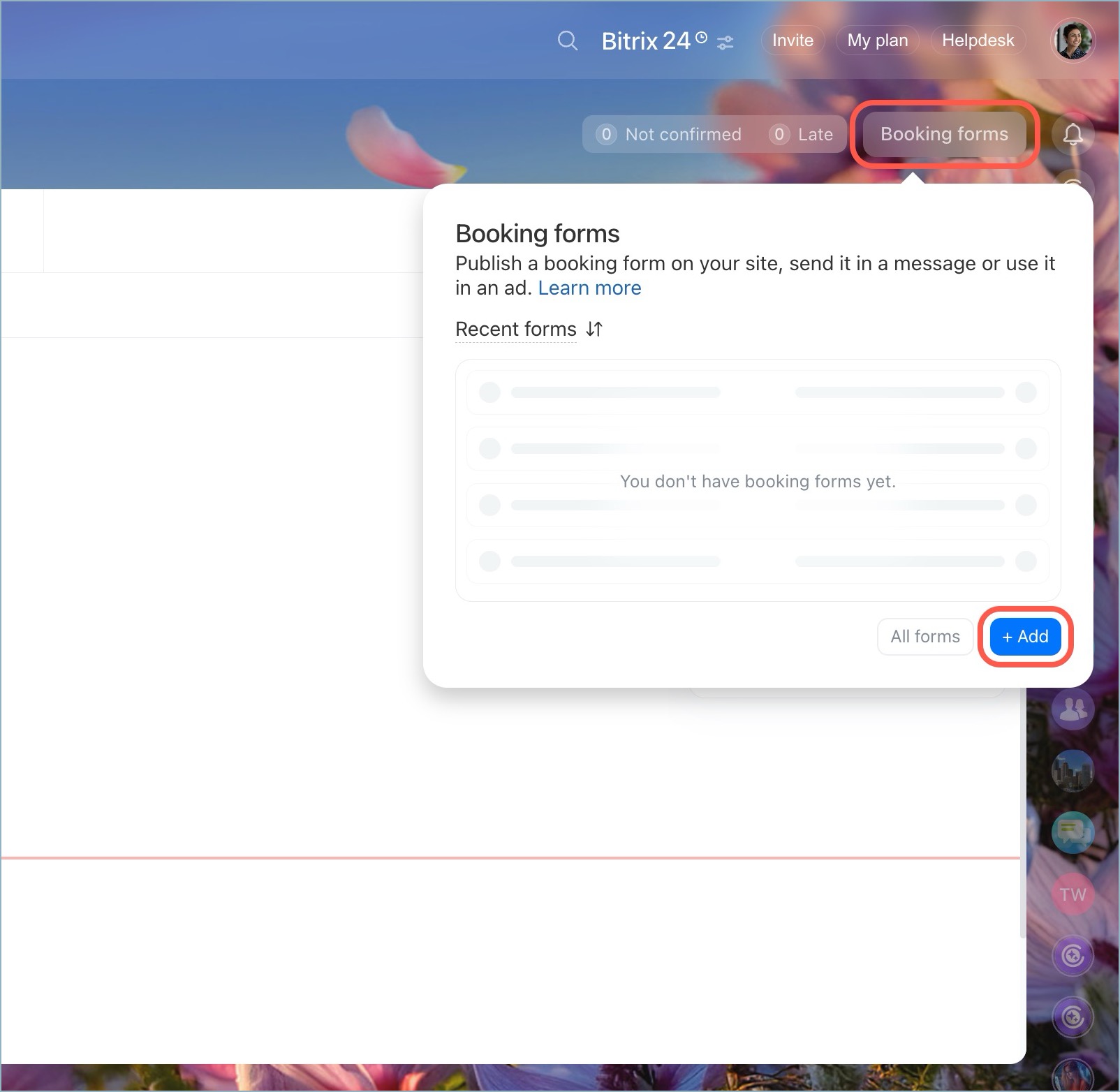Open the city skyline chat avatar
The width and height of the screenshot is (1120, 1092).
[1073, 771]
